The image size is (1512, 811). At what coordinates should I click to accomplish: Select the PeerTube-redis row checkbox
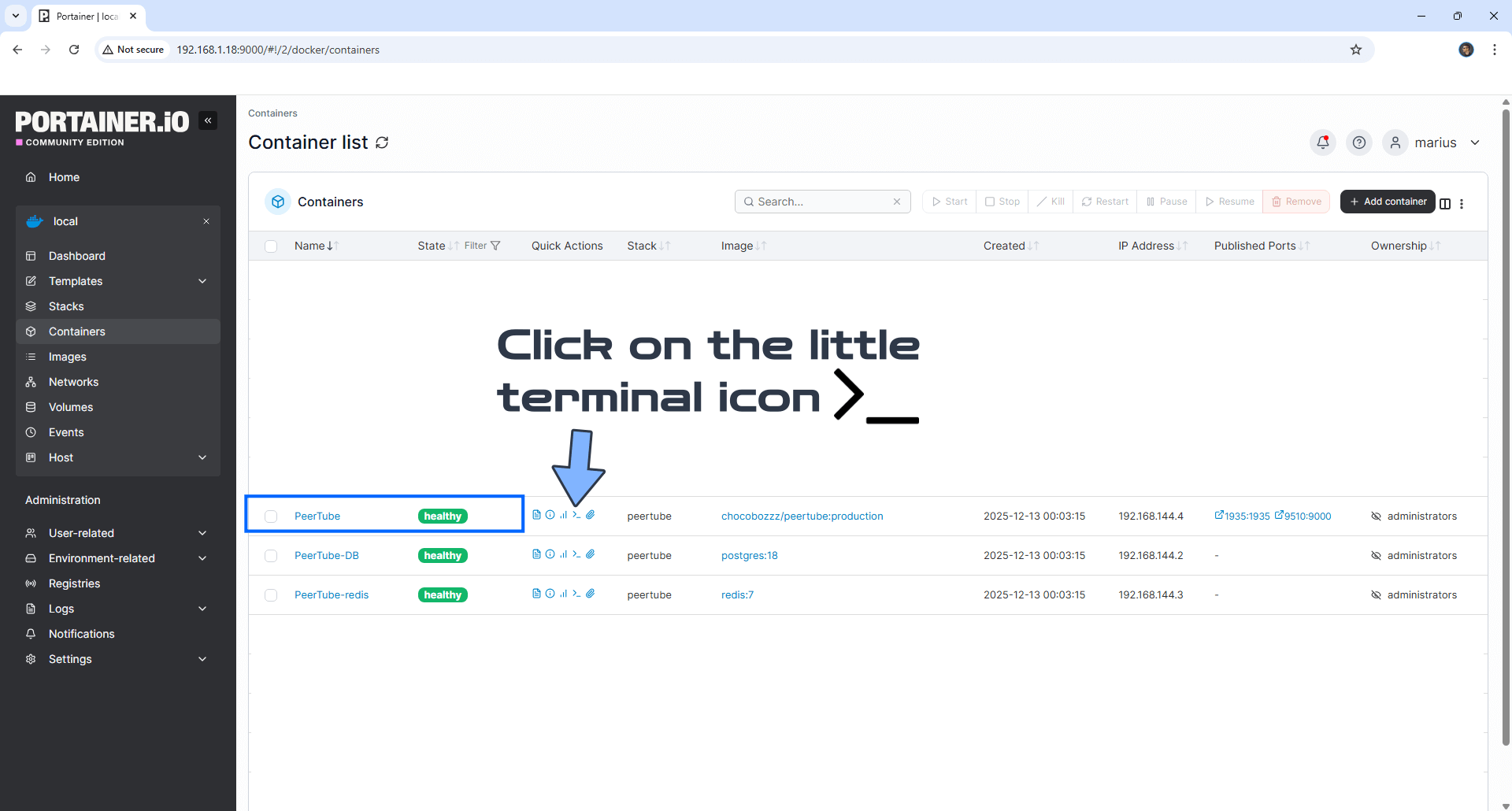pyautogui.click(x=271, y=595)
